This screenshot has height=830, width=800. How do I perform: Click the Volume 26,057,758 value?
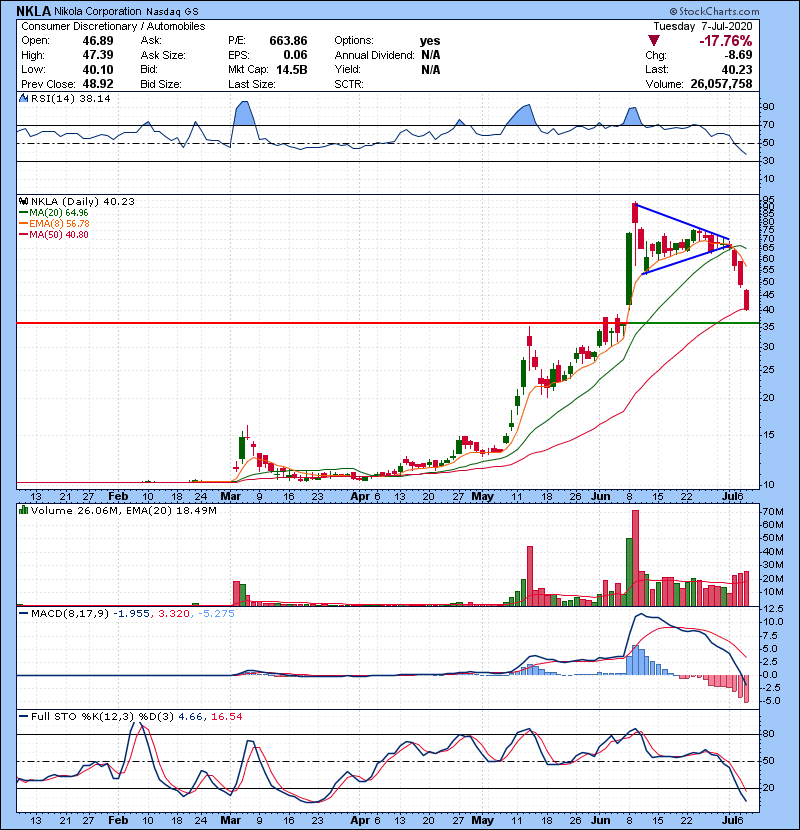coord(721,84)
